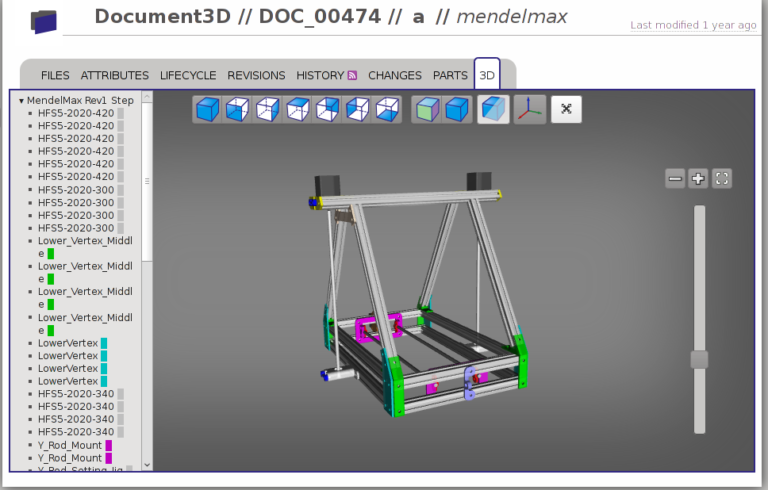Switch to the right face view cube
768x490 pixels.
(267, 109)
